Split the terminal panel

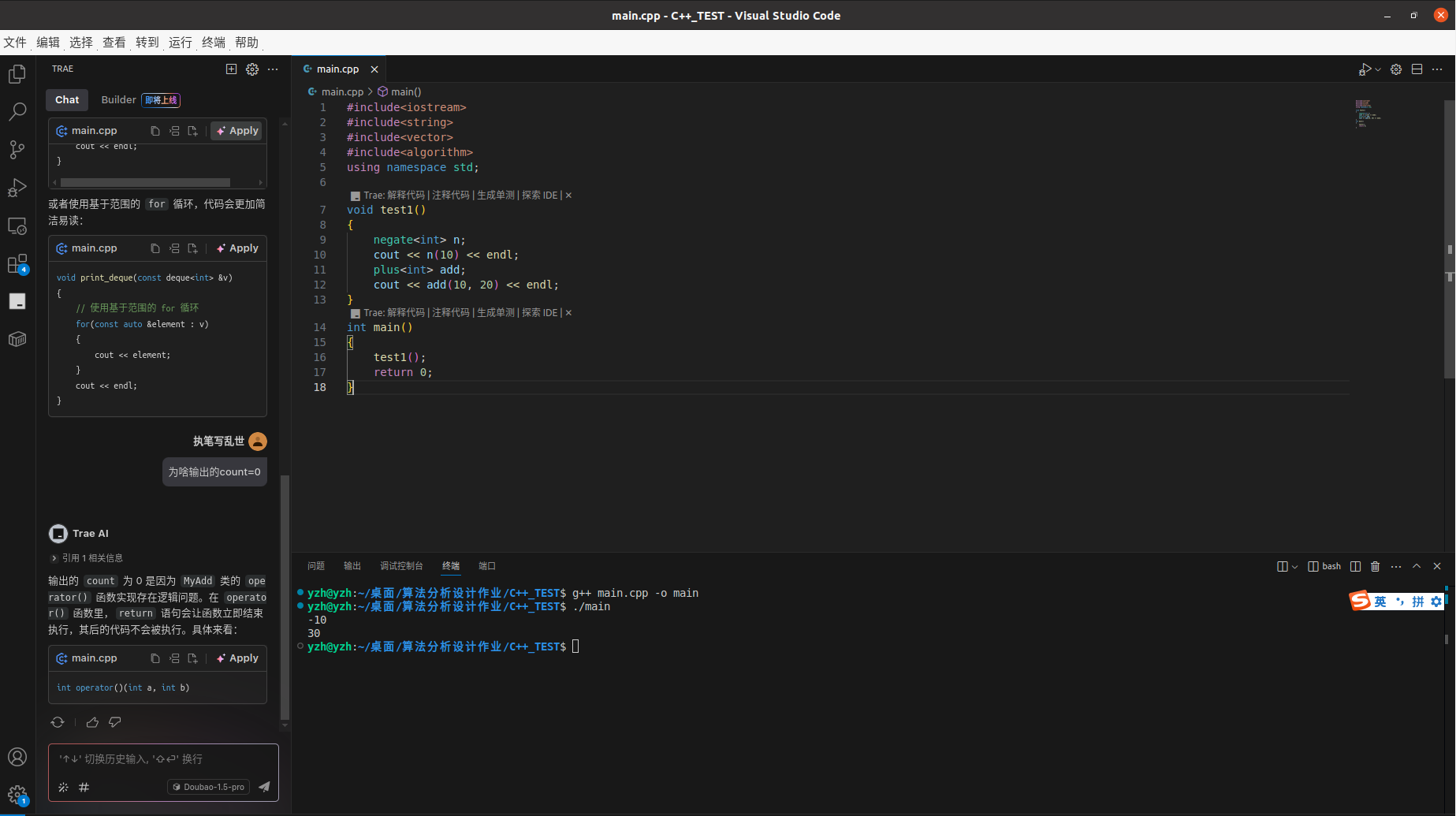(x=1355, y=566)
